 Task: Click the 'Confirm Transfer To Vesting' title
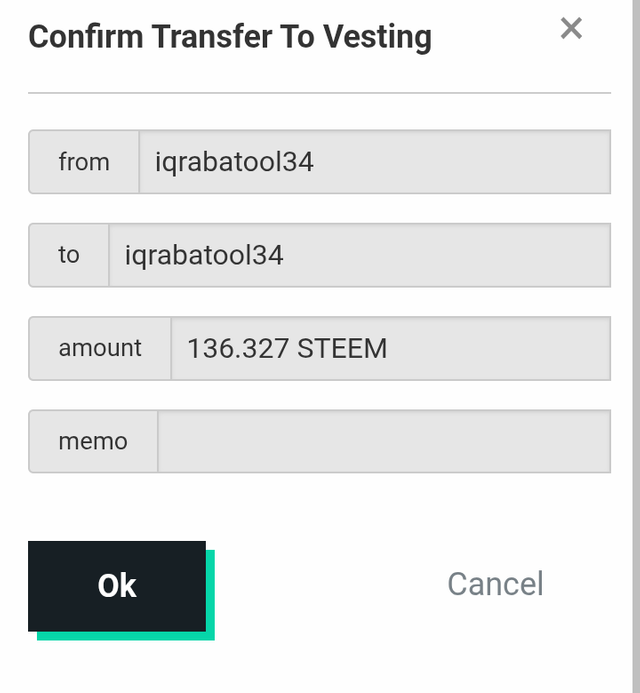[230, 37]
